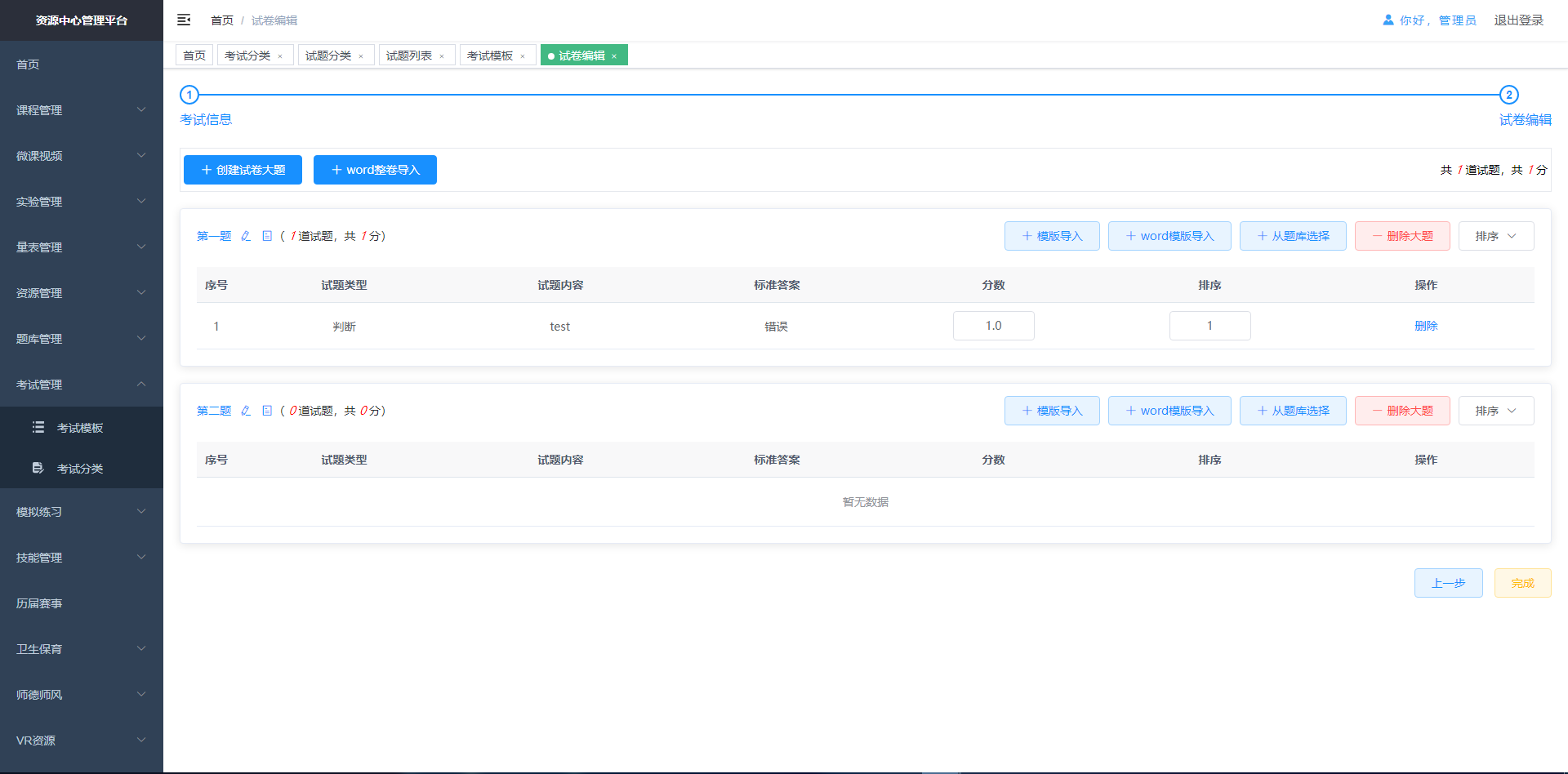The height and width of the screenshot is (774, 1568).
Task: Click the 第一题 section title
Action: (x=214, y=236)
